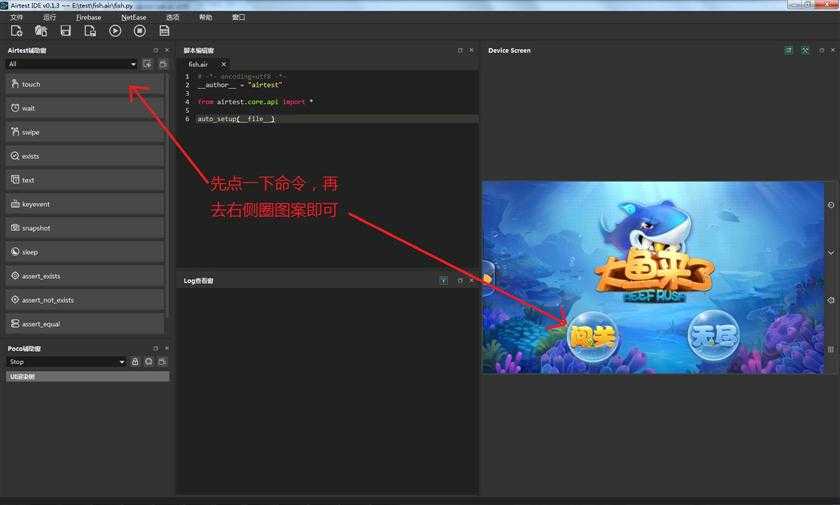The width and height of the screenshot is (840, 505).
Task: Open the 文件 menu
Action: click(17, 17)
